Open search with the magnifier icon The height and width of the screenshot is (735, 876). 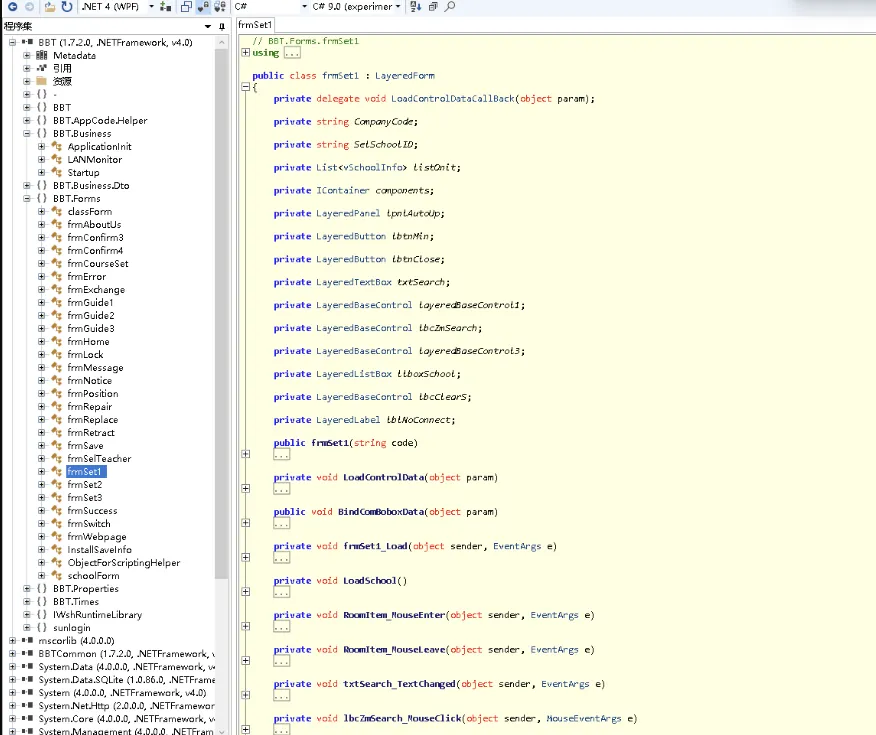[x=451, y=7]
